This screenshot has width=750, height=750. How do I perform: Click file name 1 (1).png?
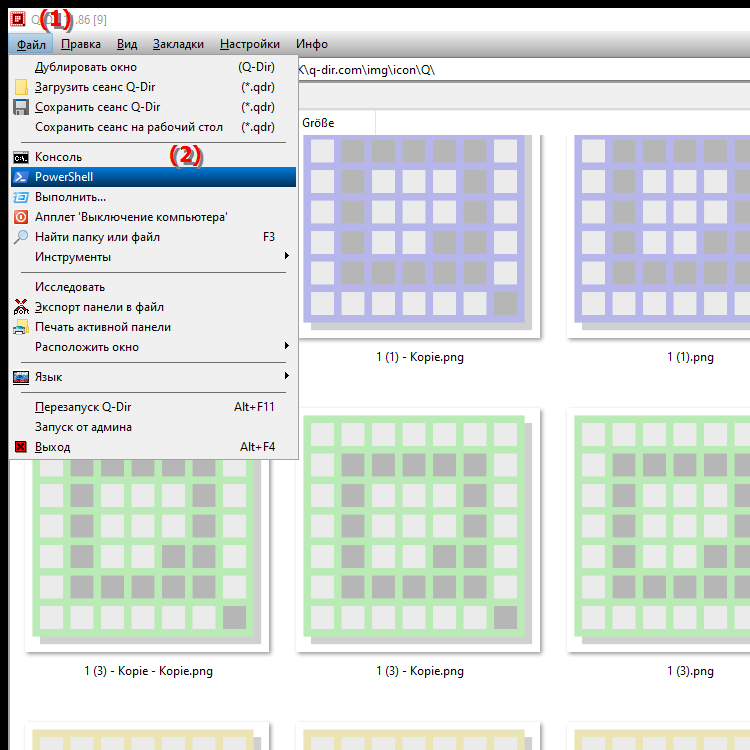click(690, 357)
